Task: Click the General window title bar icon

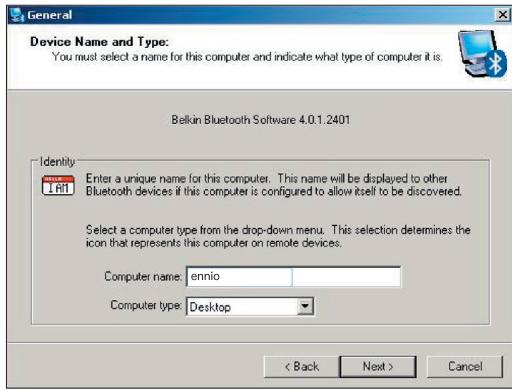Action: [x=17, y=15]
